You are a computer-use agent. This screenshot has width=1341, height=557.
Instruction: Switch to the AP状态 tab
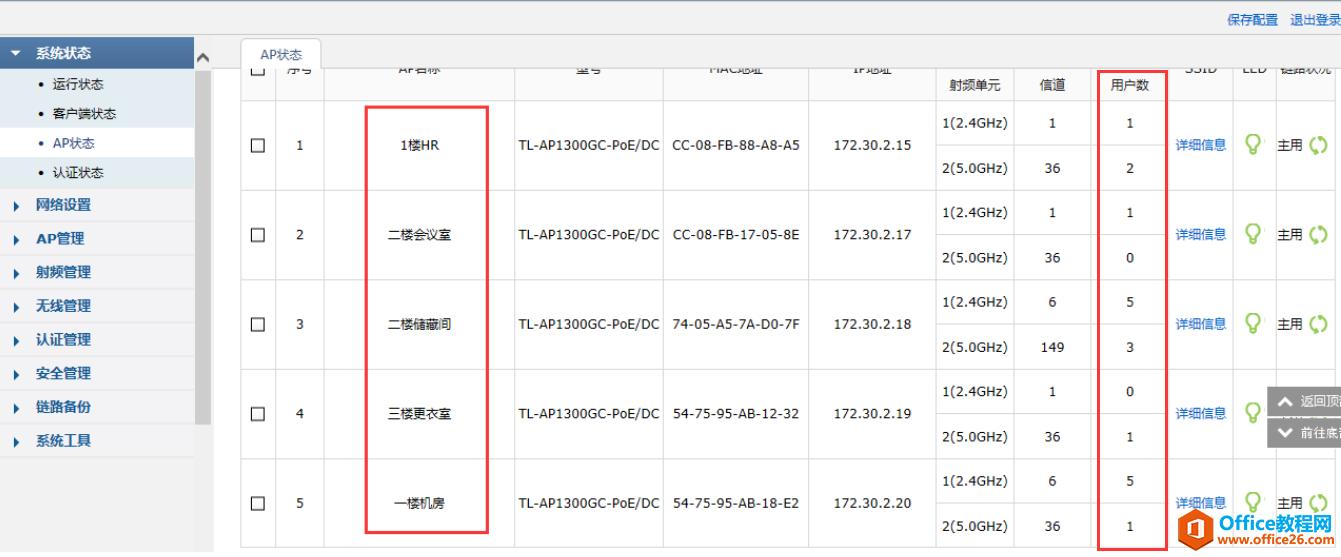(x=281, y=55)
